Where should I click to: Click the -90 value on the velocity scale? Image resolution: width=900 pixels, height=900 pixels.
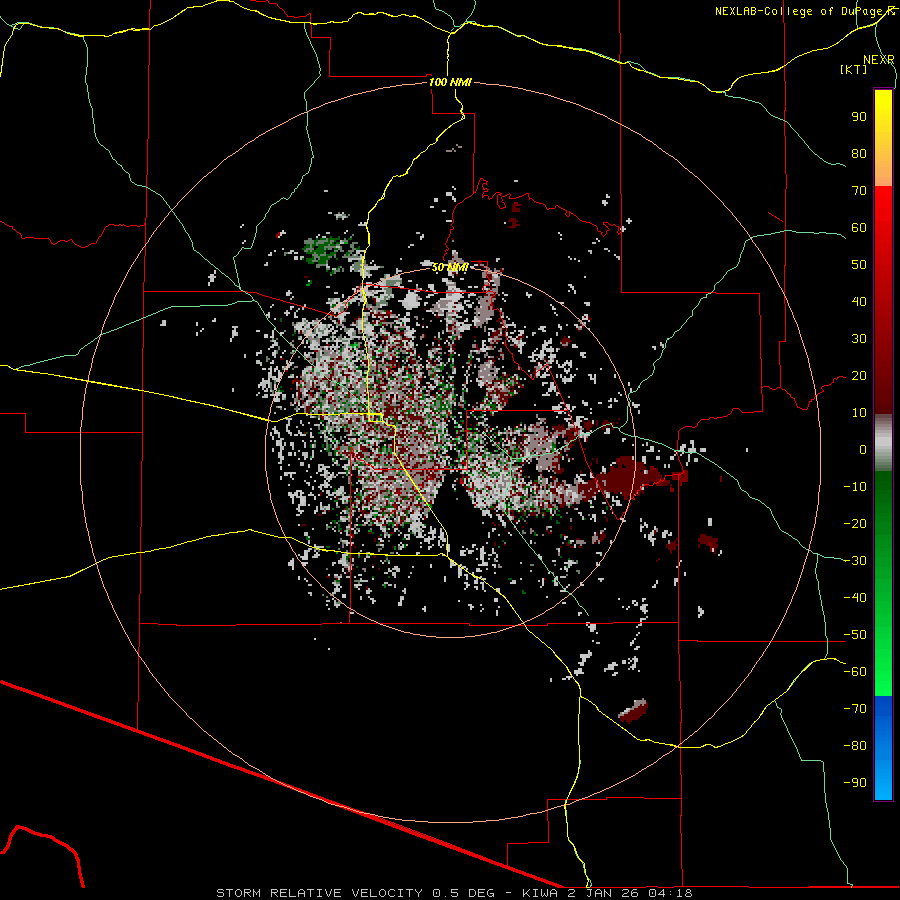tap(855, 783)
